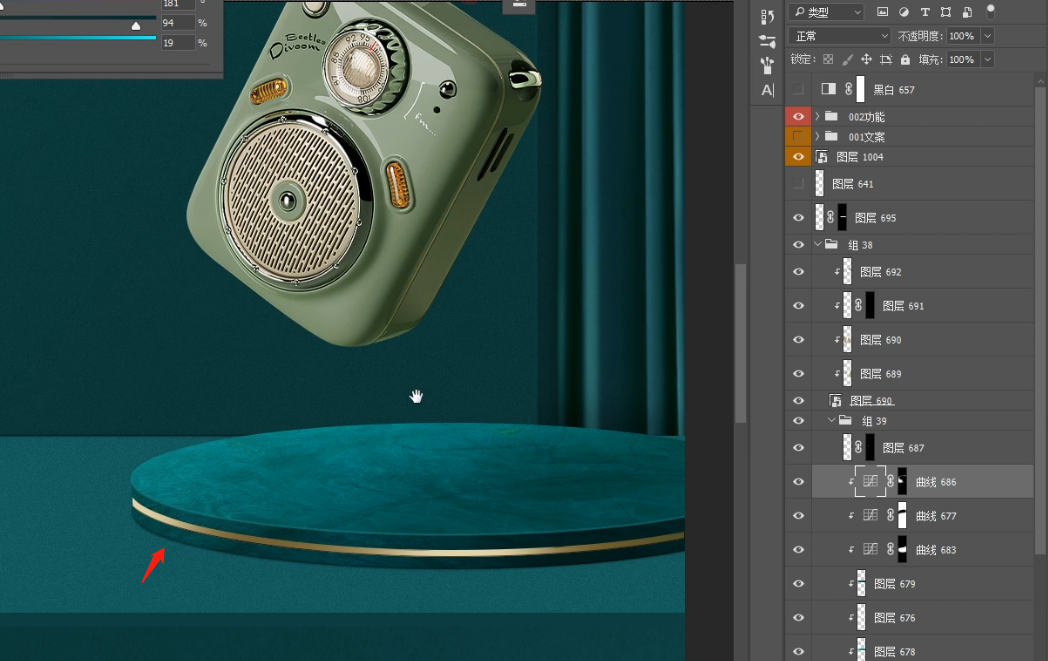Hide 图层 687 layer
1048x661 pixels.
798,448
